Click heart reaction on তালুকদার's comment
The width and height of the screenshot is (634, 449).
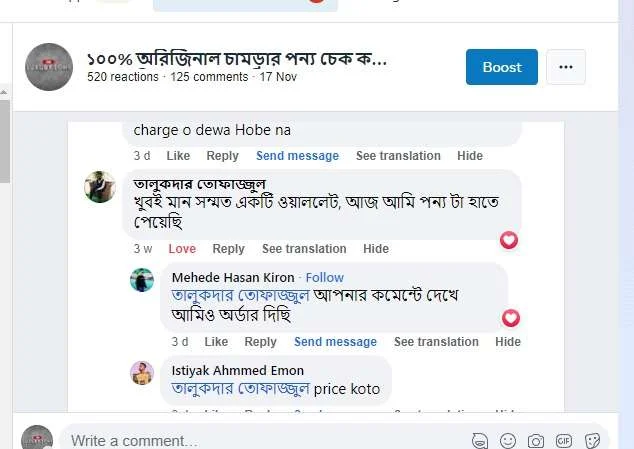point(509,240)
